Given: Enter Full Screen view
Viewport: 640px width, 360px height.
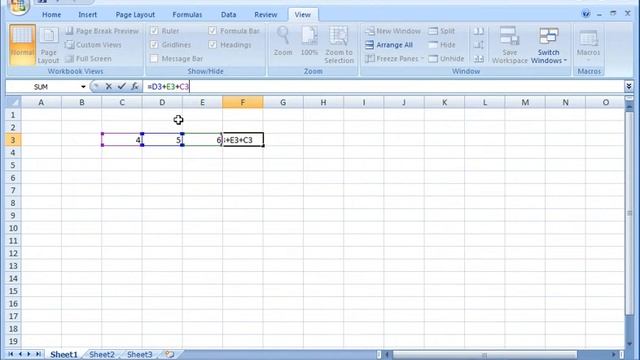Looking at the screenshot, I should 89,59.
